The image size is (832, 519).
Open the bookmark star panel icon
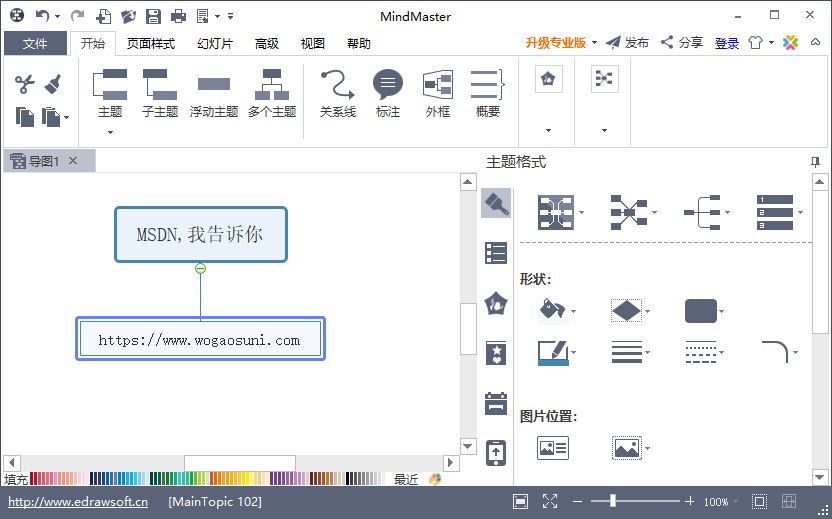click(x=496, y=353)
